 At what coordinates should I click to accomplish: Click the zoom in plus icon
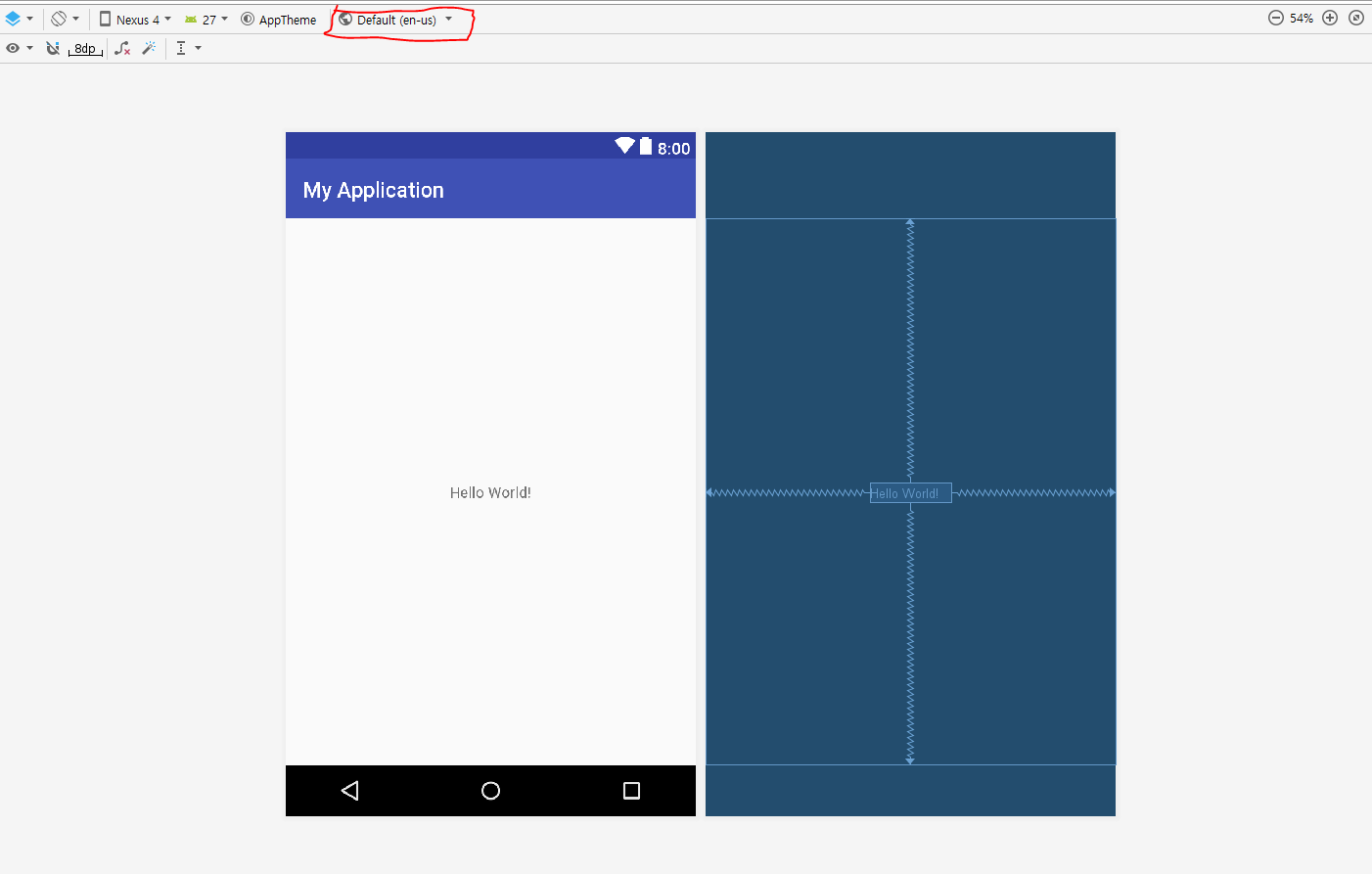pos(1330,18)
